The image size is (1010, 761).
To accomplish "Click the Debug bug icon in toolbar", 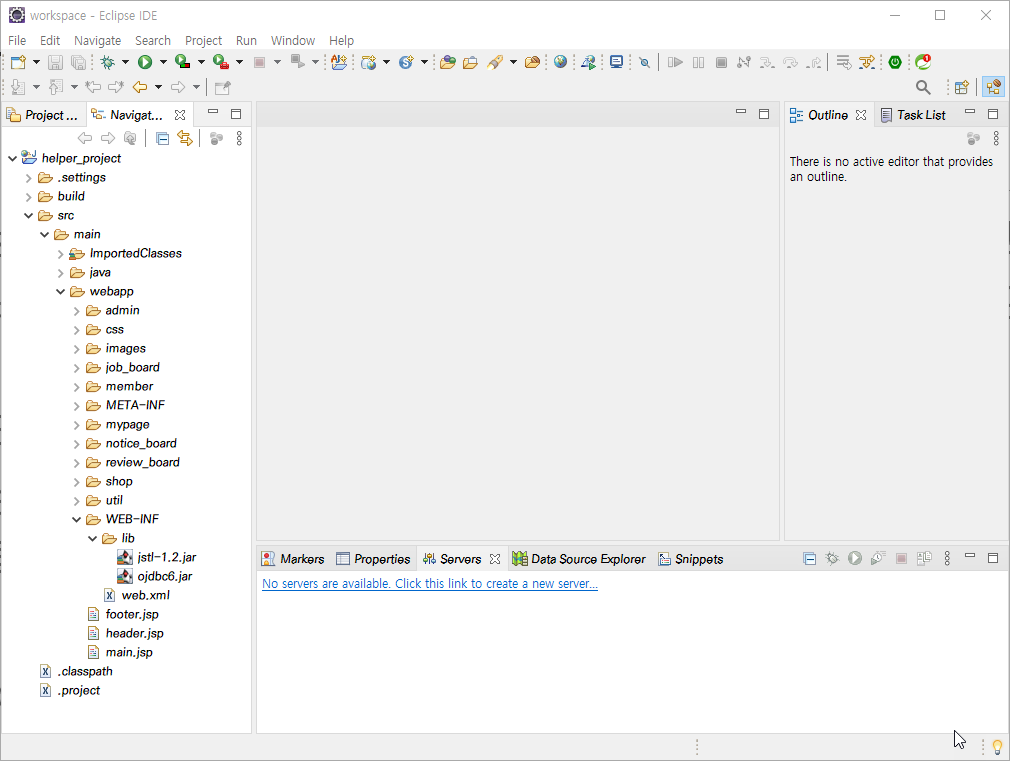I will tap(108, 63).
